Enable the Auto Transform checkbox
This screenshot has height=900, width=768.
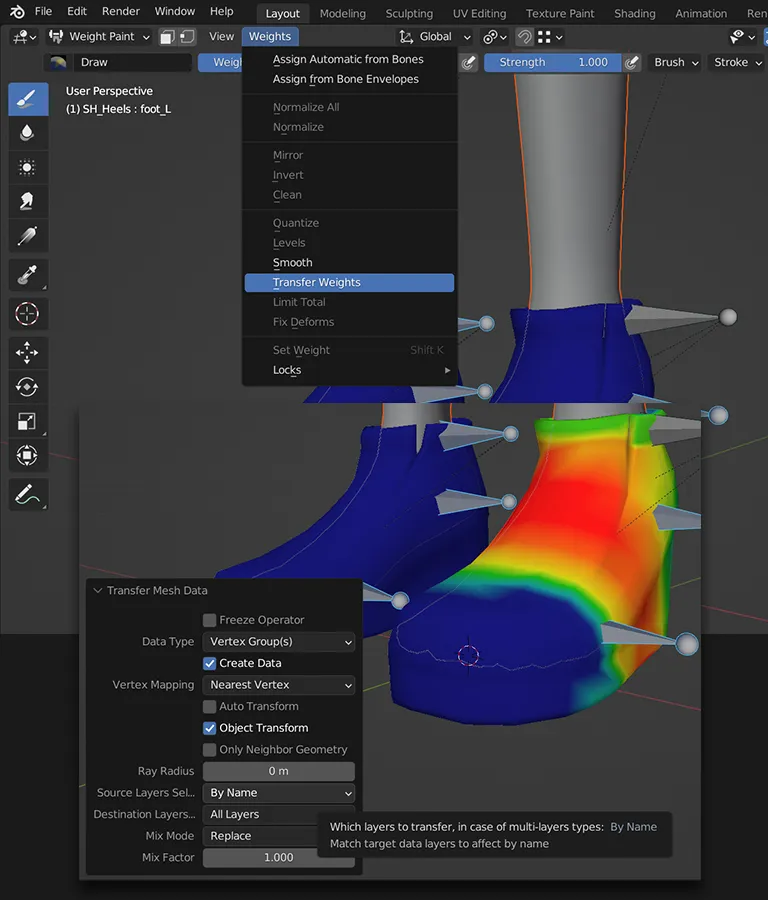pos(210,707)
